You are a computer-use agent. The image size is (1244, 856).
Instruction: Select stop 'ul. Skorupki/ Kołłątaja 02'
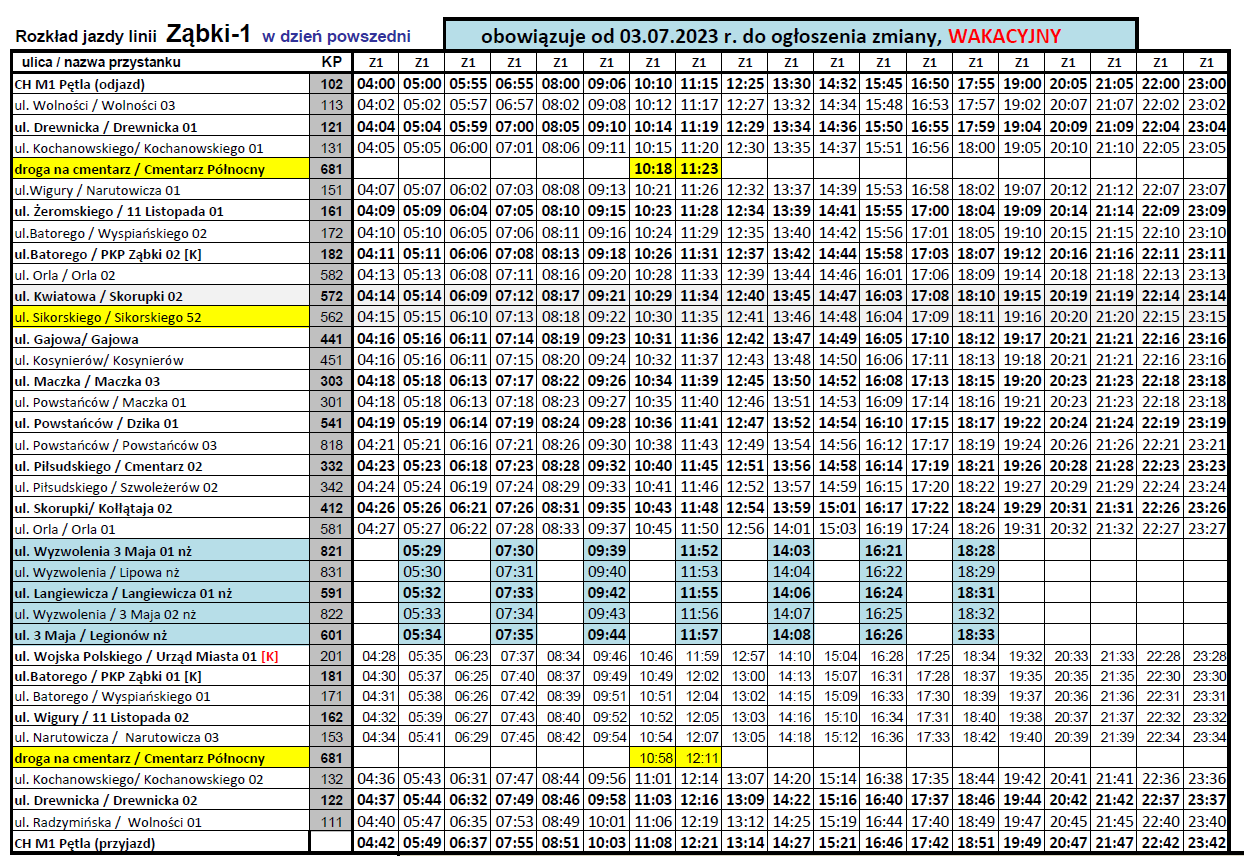[x=93, y=508]
